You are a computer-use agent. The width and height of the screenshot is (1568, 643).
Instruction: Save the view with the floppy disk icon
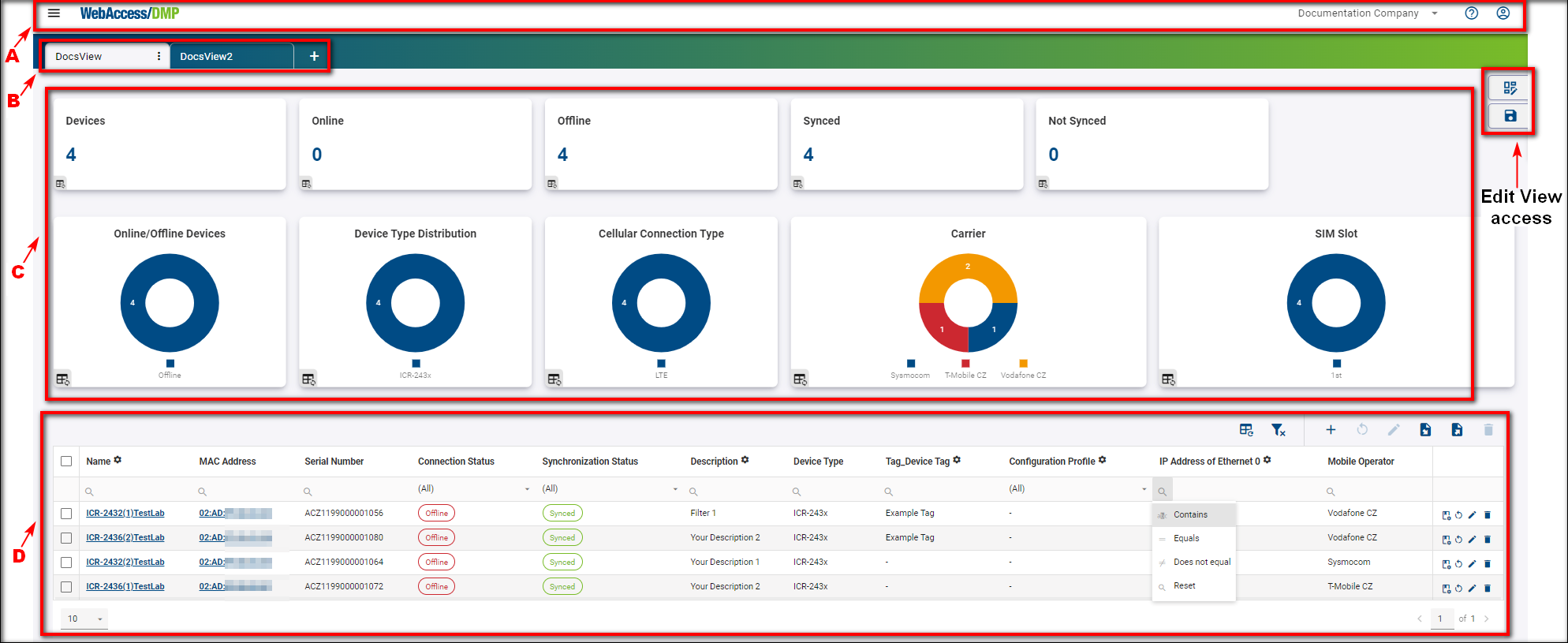(1510, 116)
